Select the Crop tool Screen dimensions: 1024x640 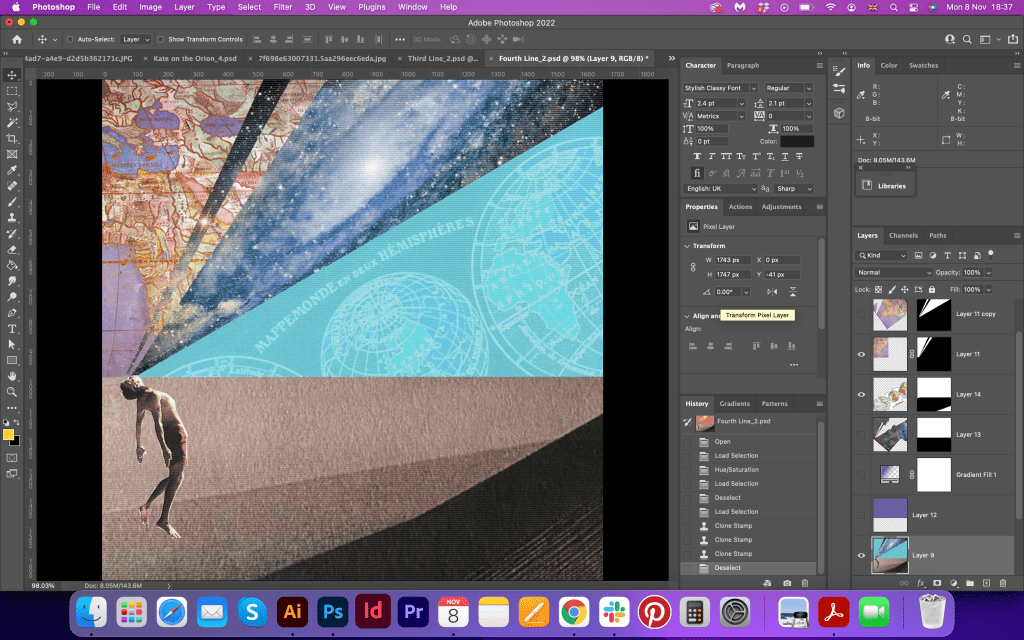(12, 138)
